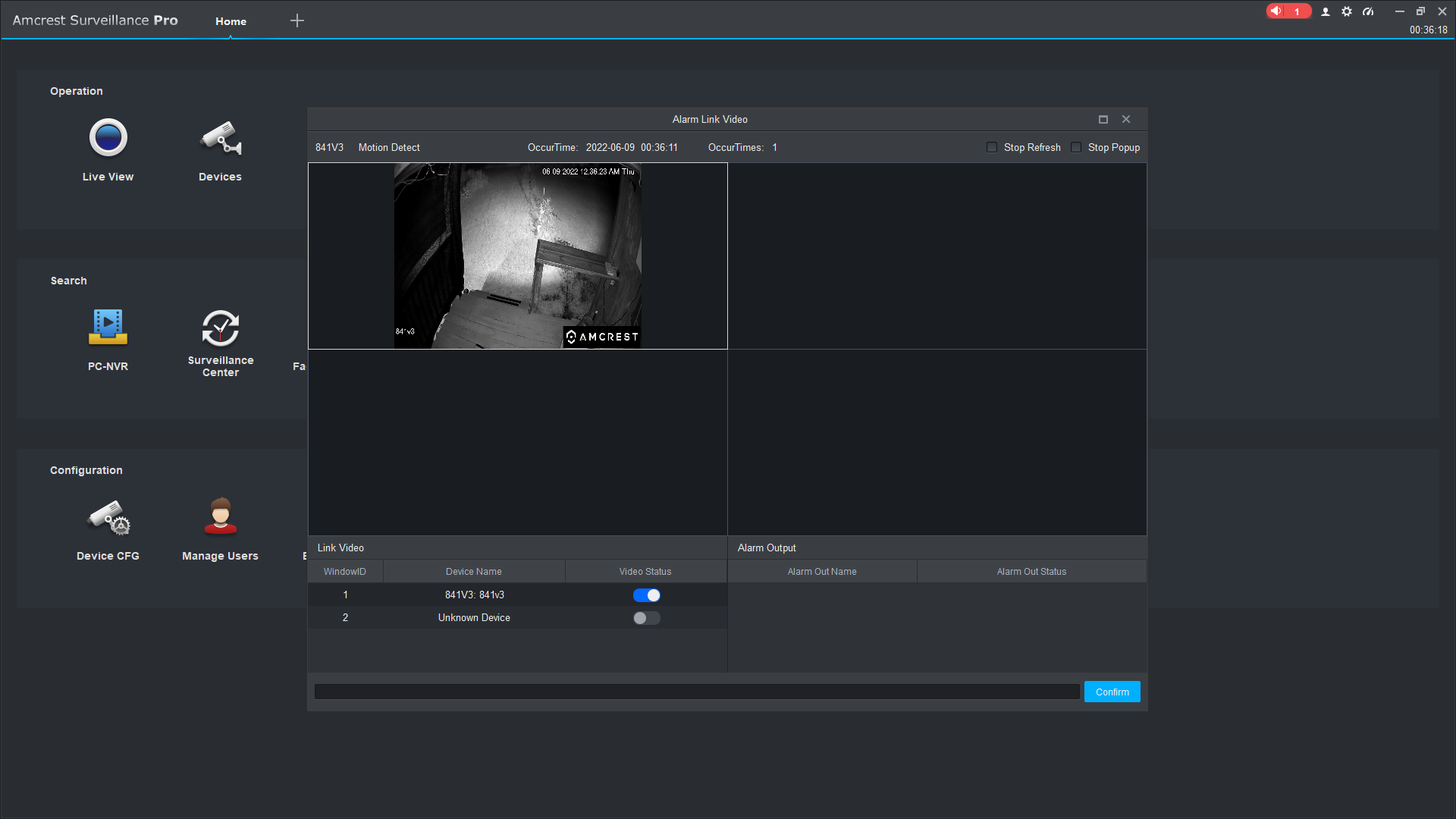Add a new tab with plus icon
This screenshot has height=819, width=1456.
click(297, 20)
